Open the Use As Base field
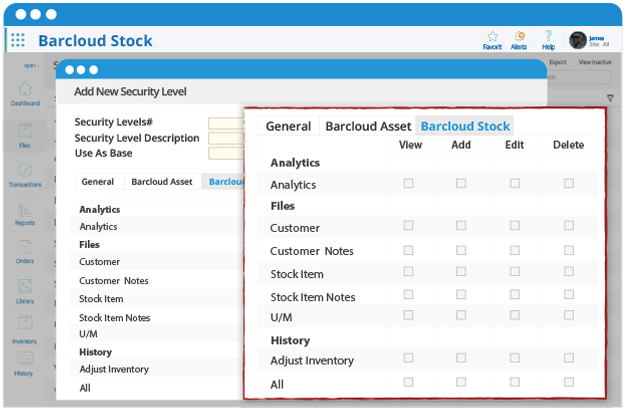626x415 pixels. click(226, 153)
